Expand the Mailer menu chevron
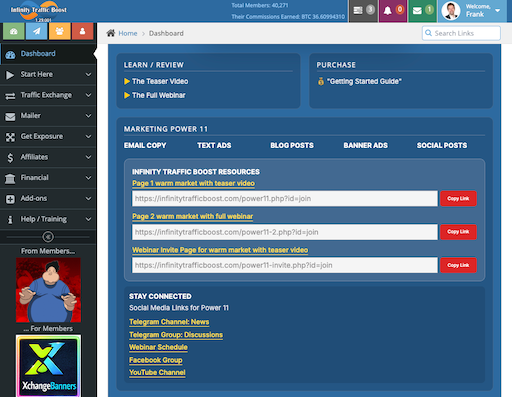Image resolution: width=512 pixels, height=397 pixels. tap(88, 116)
